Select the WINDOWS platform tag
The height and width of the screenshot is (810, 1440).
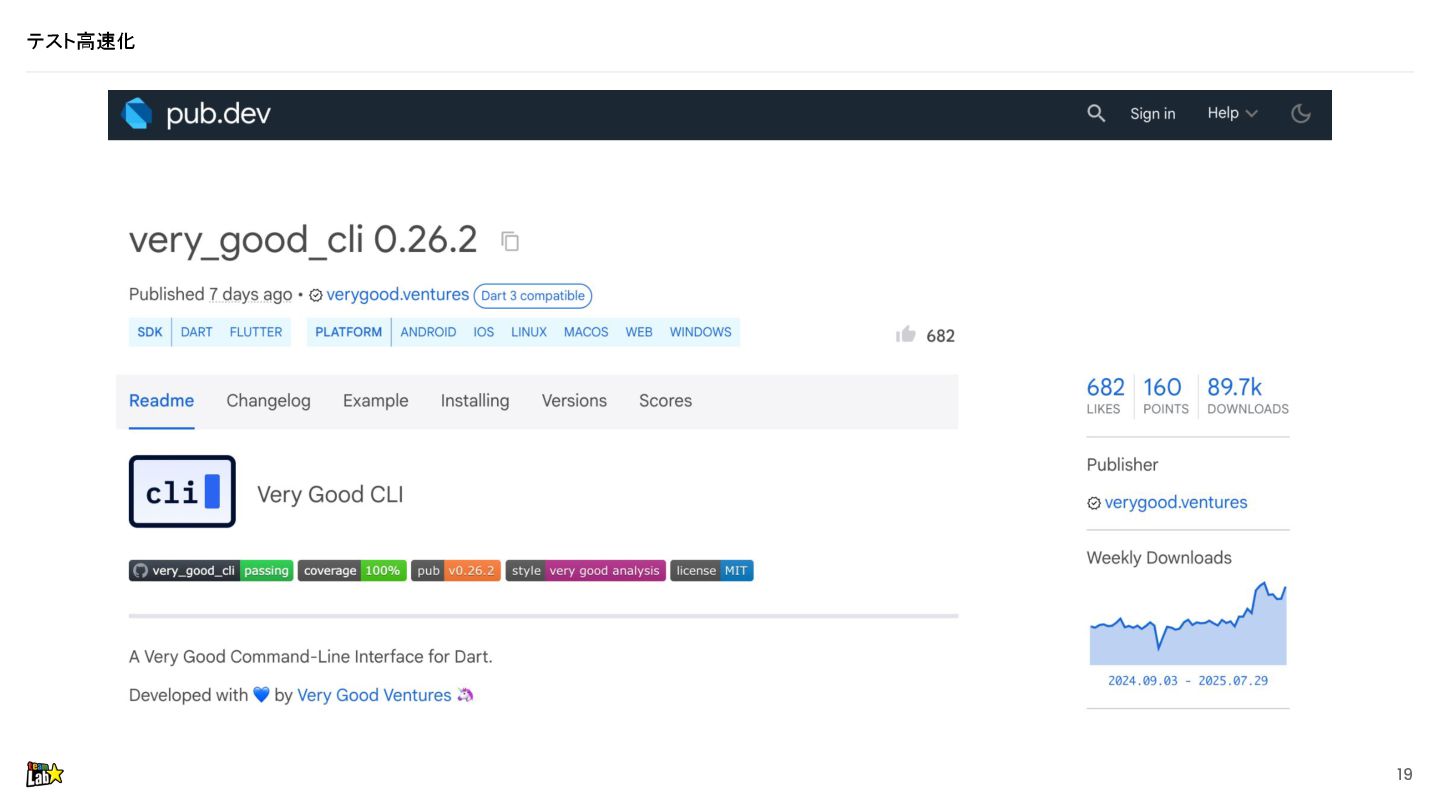[x=700, y=332]
